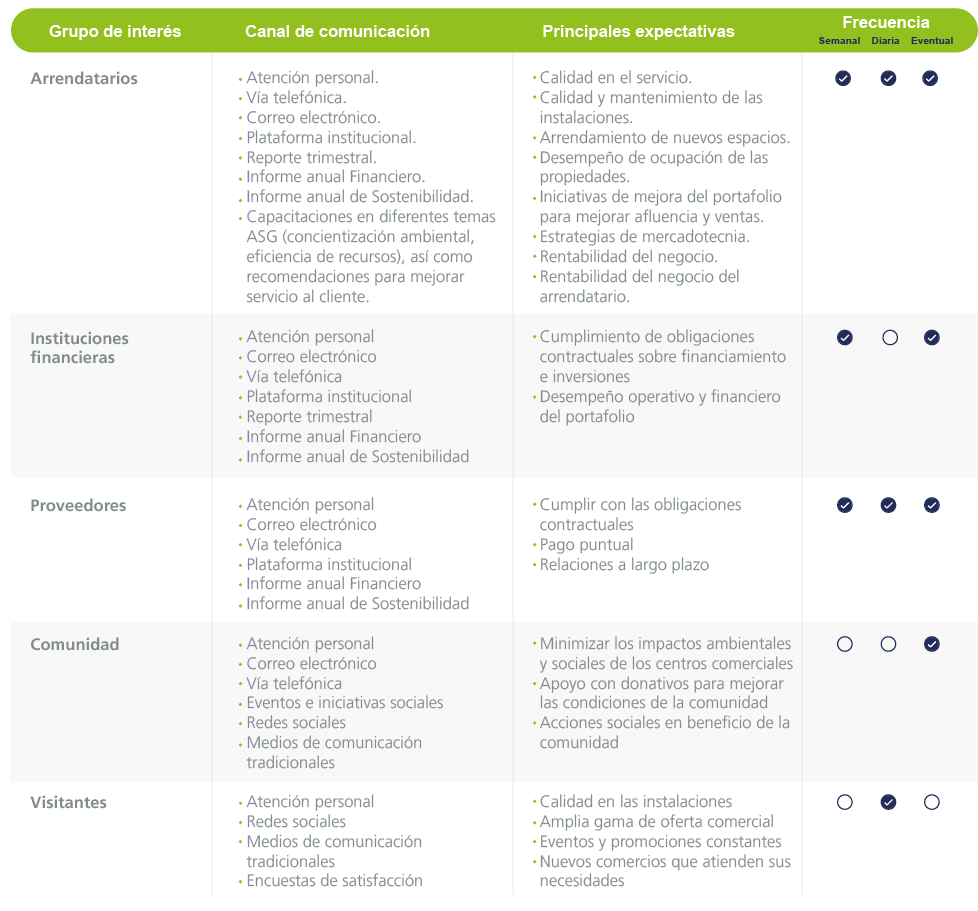
Task: Select the empty Diaria circle for Comunidad
Action: [888, 644]
